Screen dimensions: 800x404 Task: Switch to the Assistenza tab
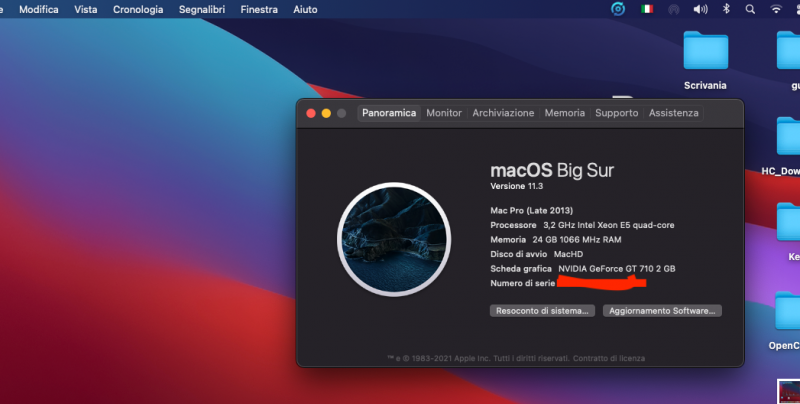pyautogui.click(x=673, y=113)
